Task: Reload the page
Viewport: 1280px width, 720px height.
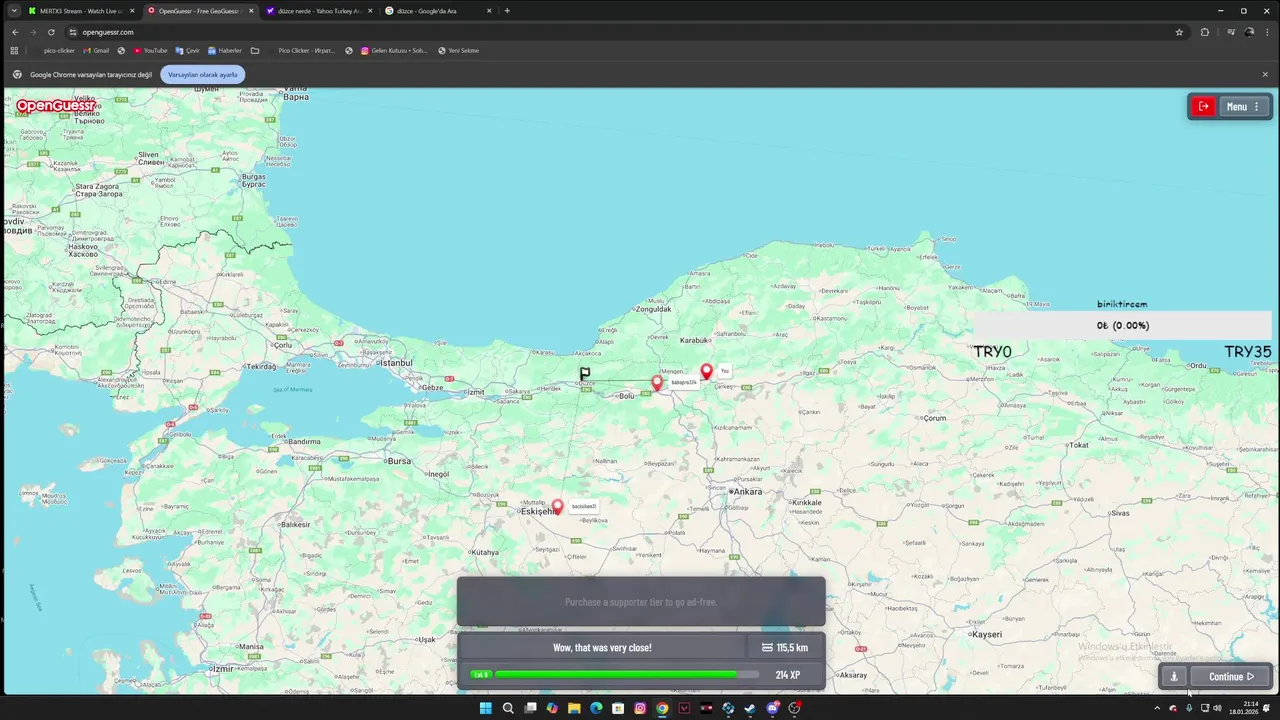Action: [51, 32]
